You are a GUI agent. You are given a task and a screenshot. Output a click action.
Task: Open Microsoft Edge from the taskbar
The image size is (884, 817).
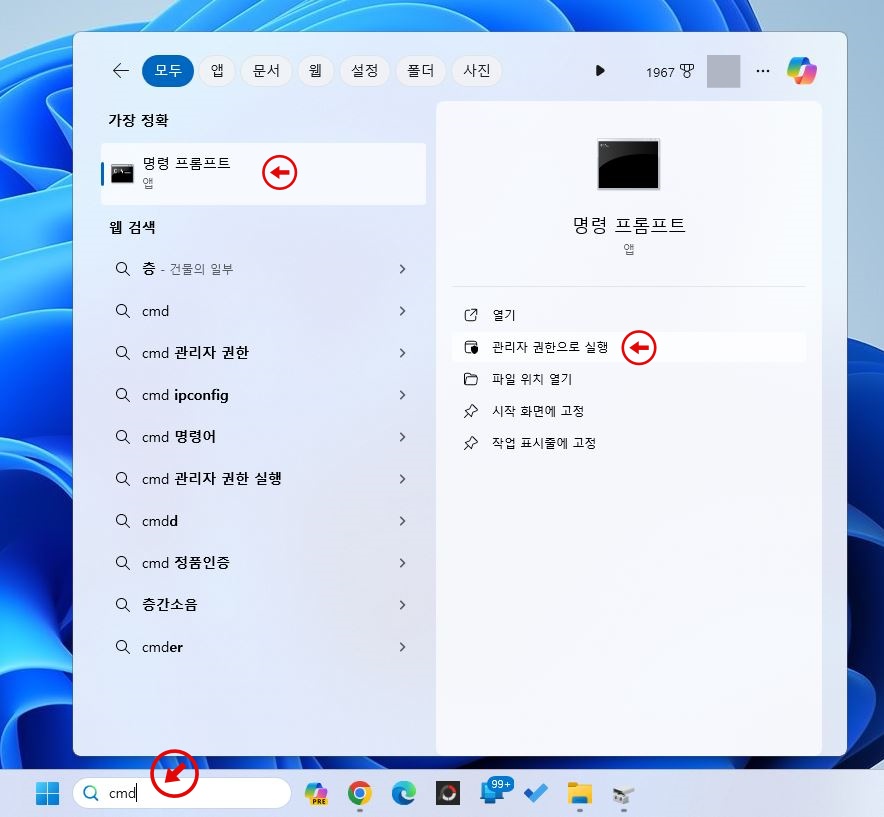tap(404, 793)
